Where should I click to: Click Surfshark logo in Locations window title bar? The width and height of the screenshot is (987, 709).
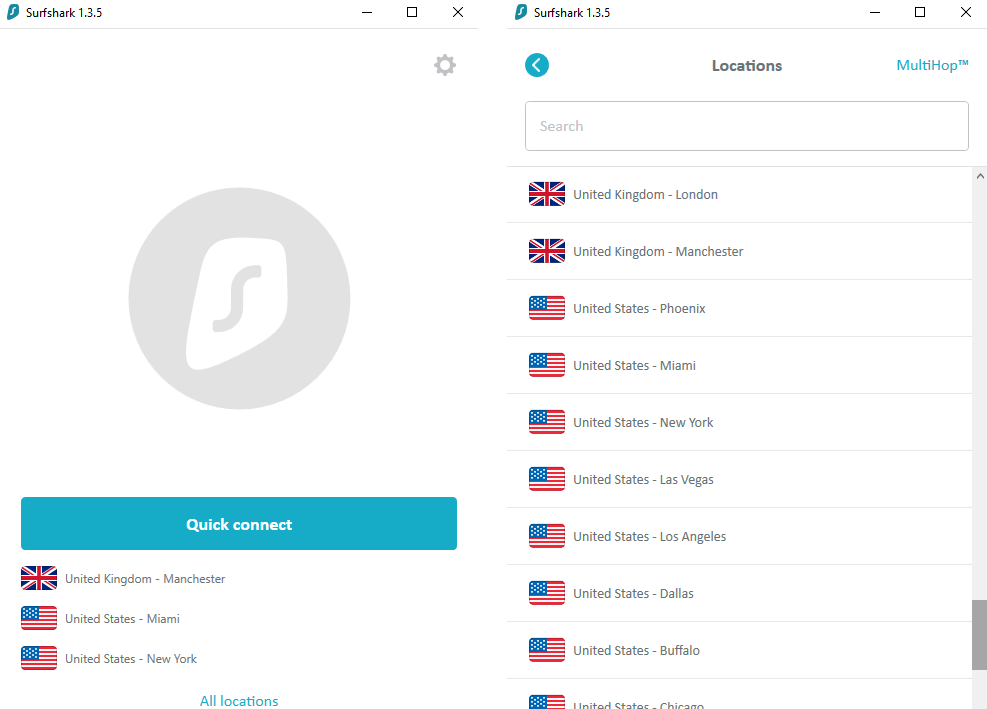(521, 12)
